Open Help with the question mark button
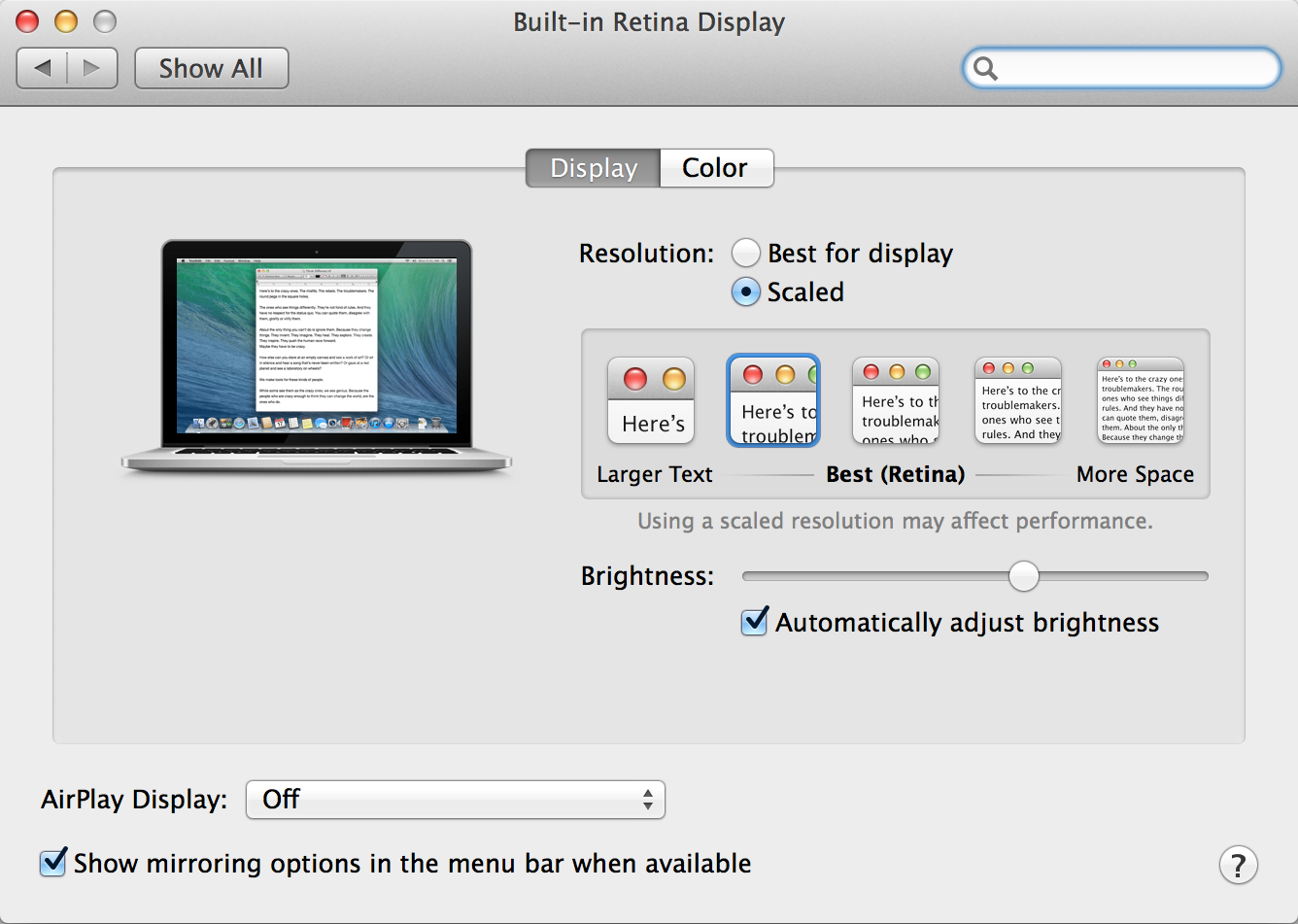 (1238, 865)
